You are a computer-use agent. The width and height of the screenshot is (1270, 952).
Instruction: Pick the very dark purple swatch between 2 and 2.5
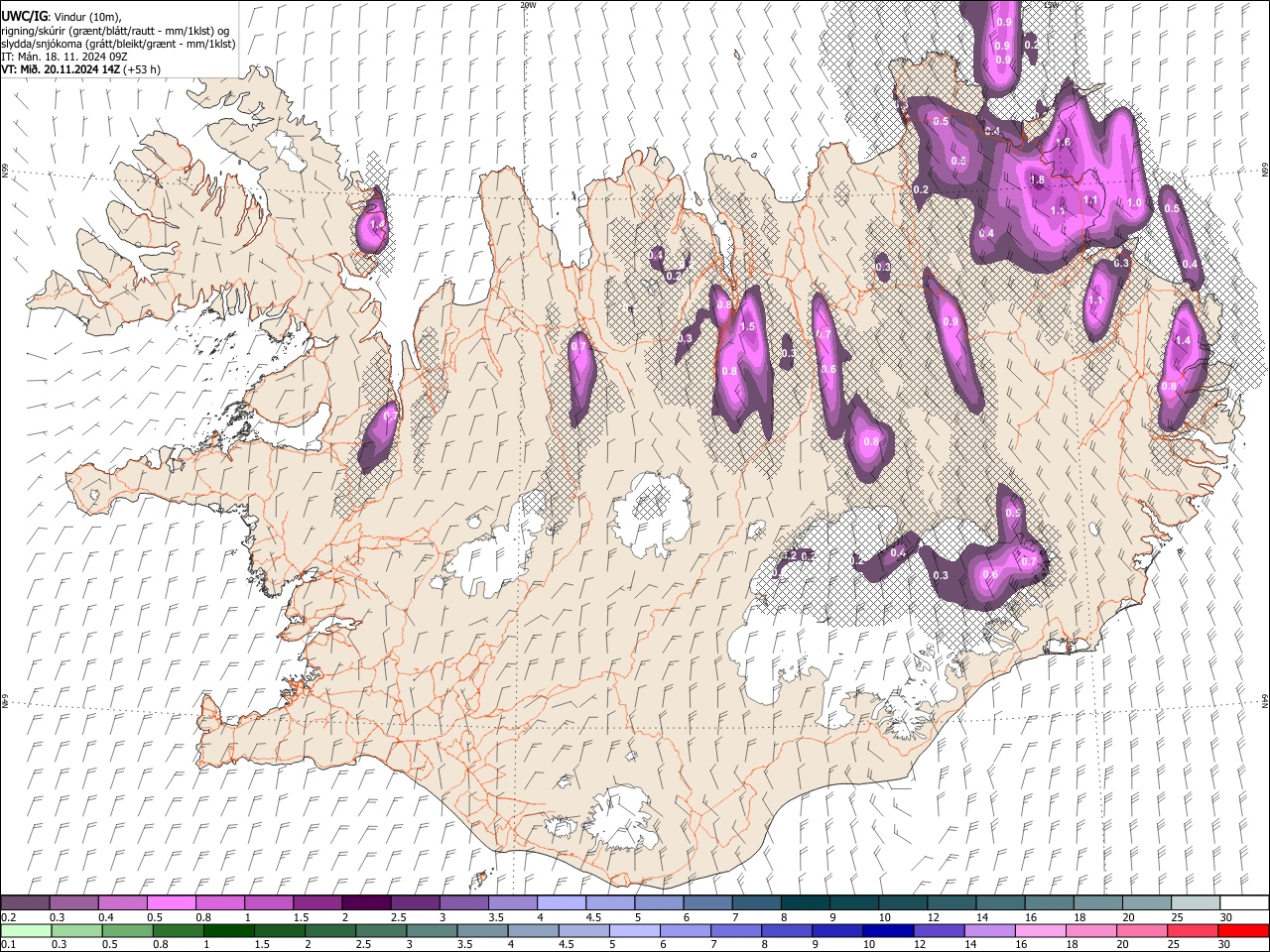(365, 902)
